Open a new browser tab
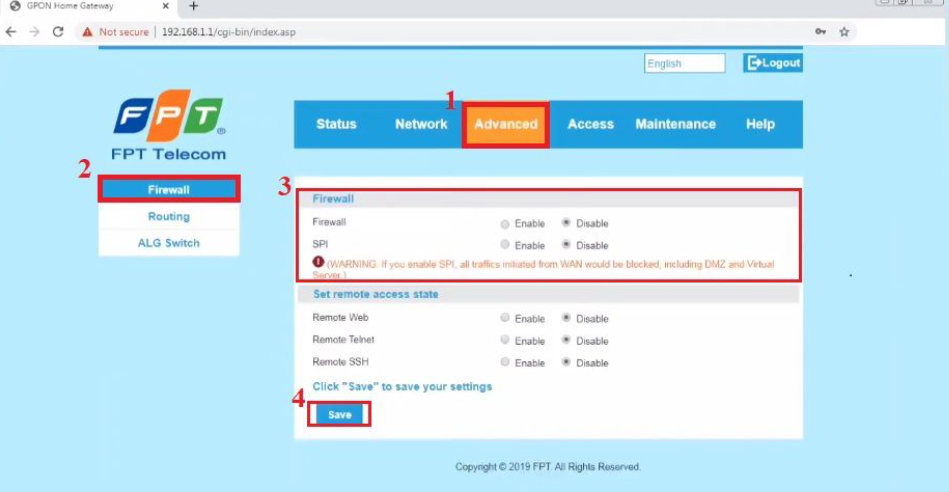 pyautogui.click(x=194, y=6)
